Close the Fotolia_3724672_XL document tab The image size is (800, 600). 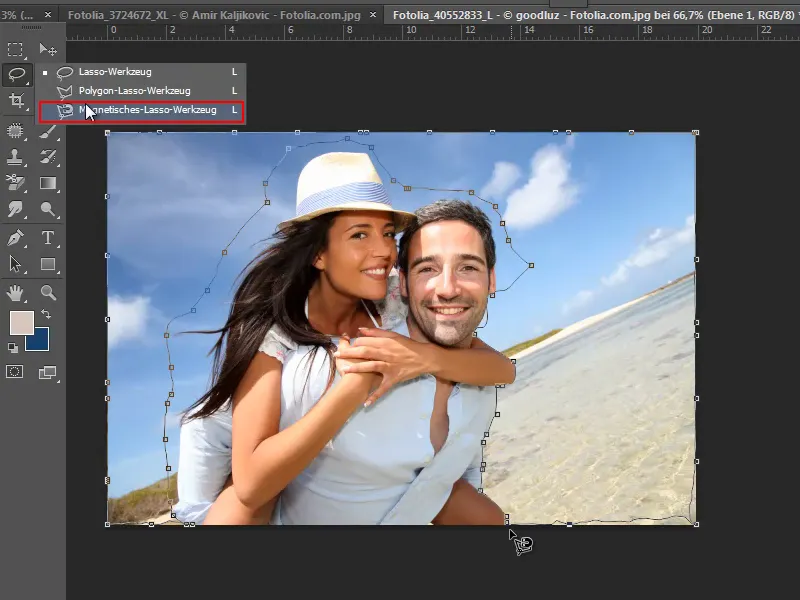point(373,16)
